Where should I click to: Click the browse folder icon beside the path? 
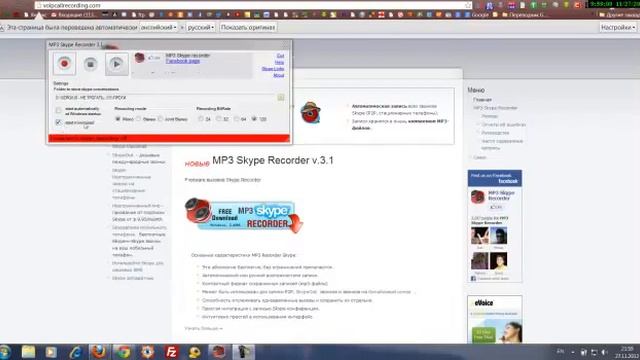pyautogui.click(x=281, y=98)
